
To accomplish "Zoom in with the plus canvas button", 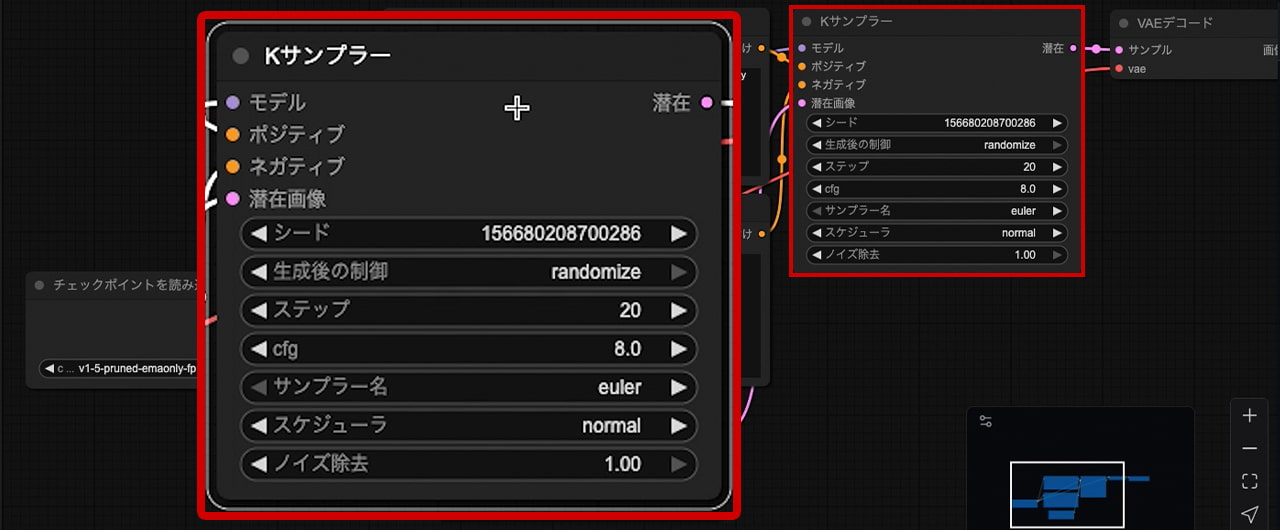I will click(1249, 416).
